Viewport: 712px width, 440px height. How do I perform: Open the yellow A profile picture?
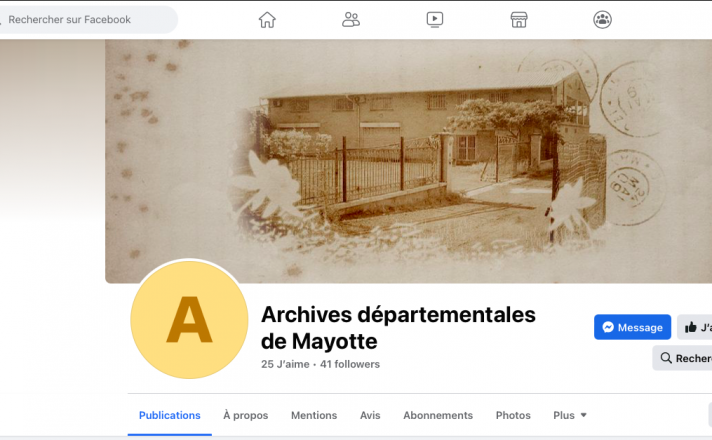tap(189, 321)
